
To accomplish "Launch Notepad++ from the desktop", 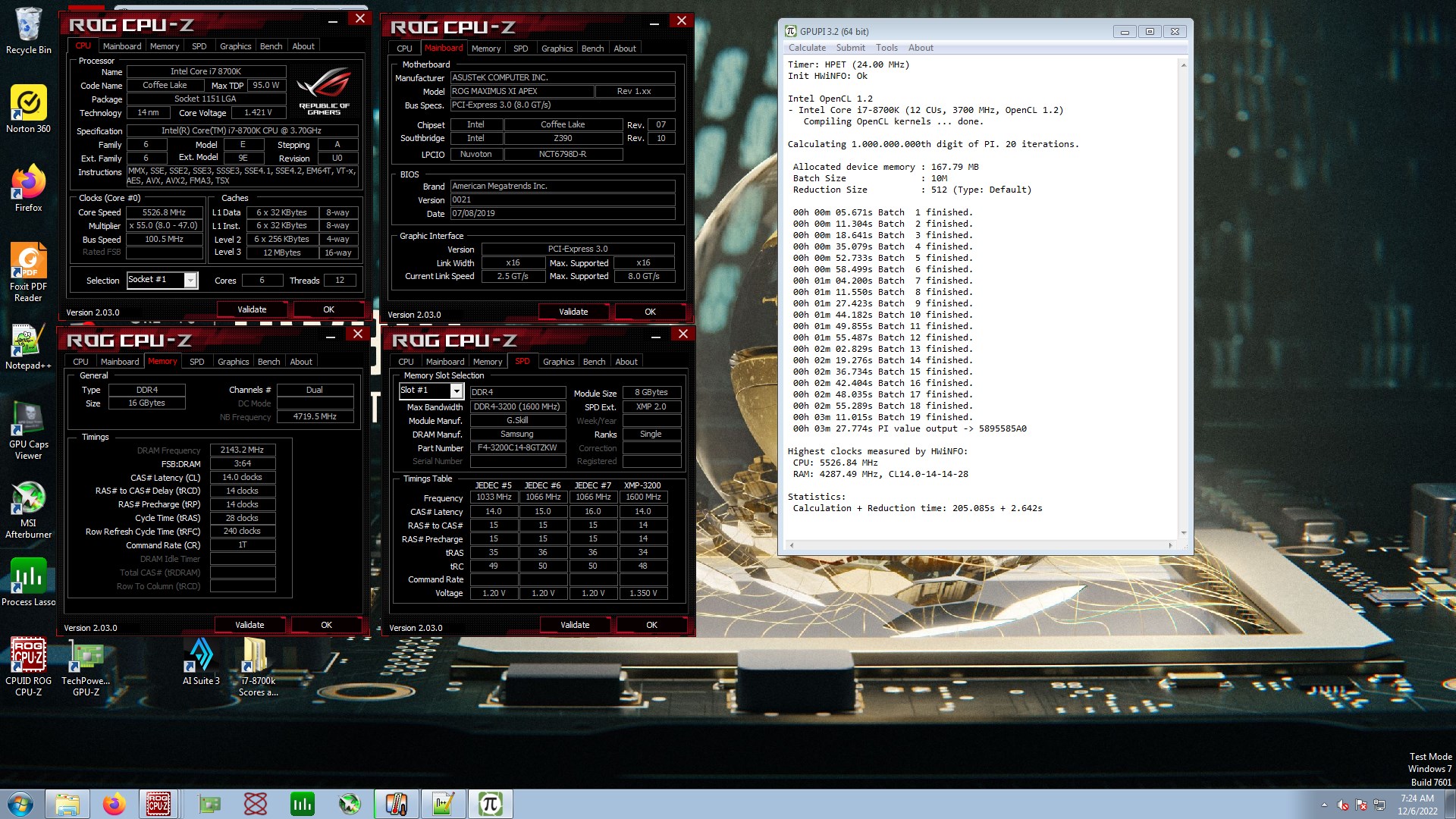I will tap(28, 346).
